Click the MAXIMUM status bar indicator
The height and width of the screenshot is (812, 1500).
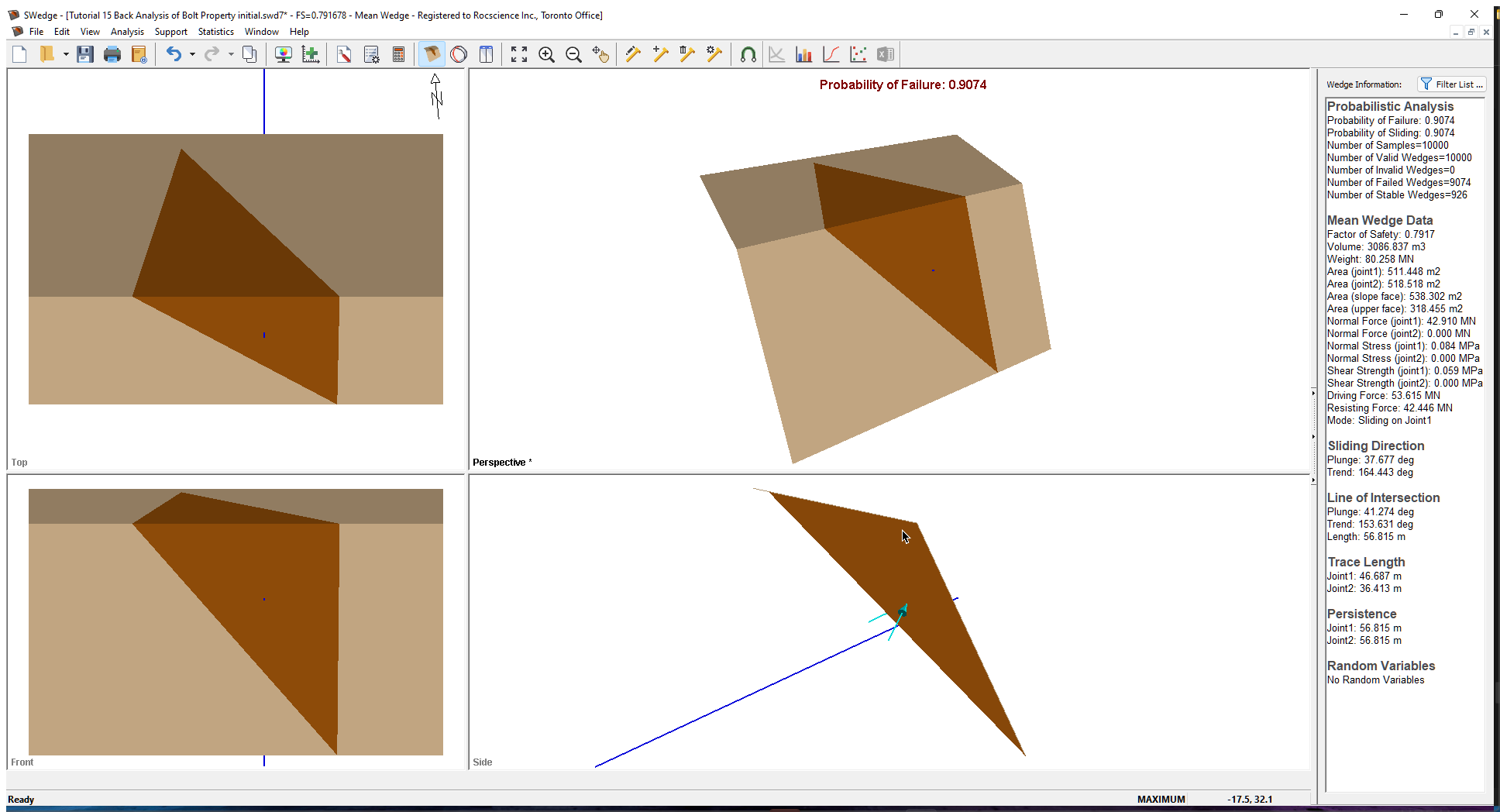pos(1161,799)
